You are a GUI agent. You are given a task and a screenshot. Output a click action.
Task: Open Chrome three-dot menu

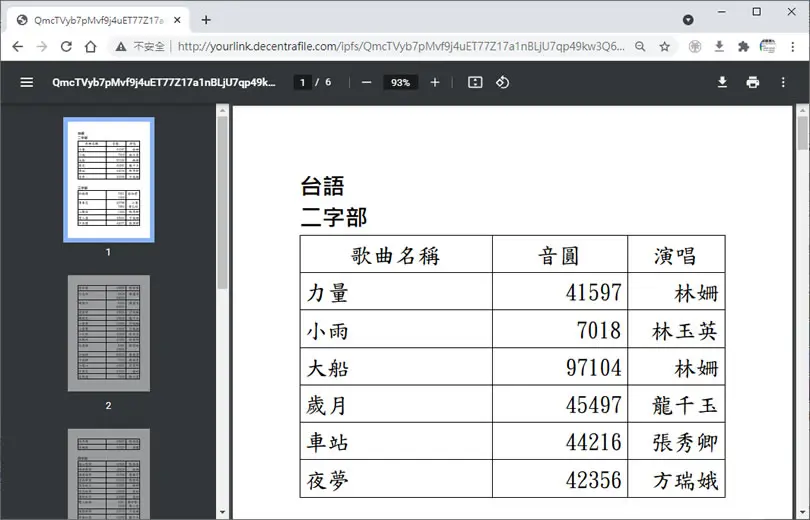(793, 46)
